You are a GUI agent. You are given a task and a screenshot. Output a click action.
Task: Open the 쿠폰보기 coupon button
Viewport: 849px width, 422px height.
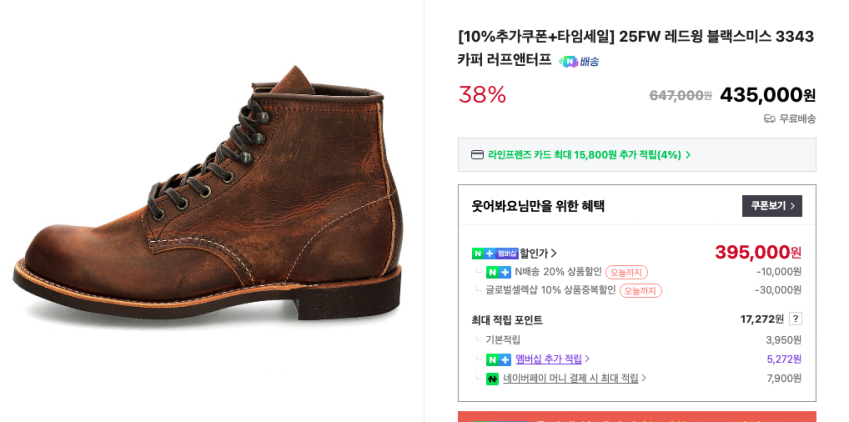(771, 206)
